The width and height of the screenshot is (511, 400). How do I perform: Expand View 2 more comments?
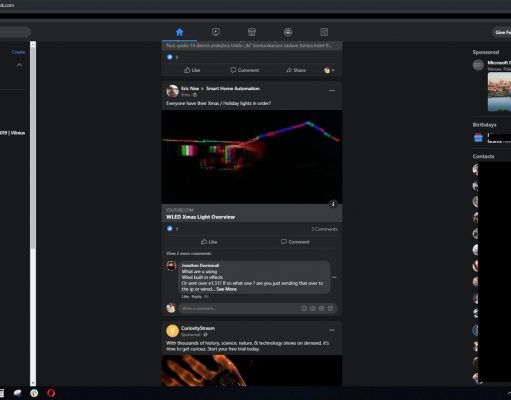tap(188, 253)
